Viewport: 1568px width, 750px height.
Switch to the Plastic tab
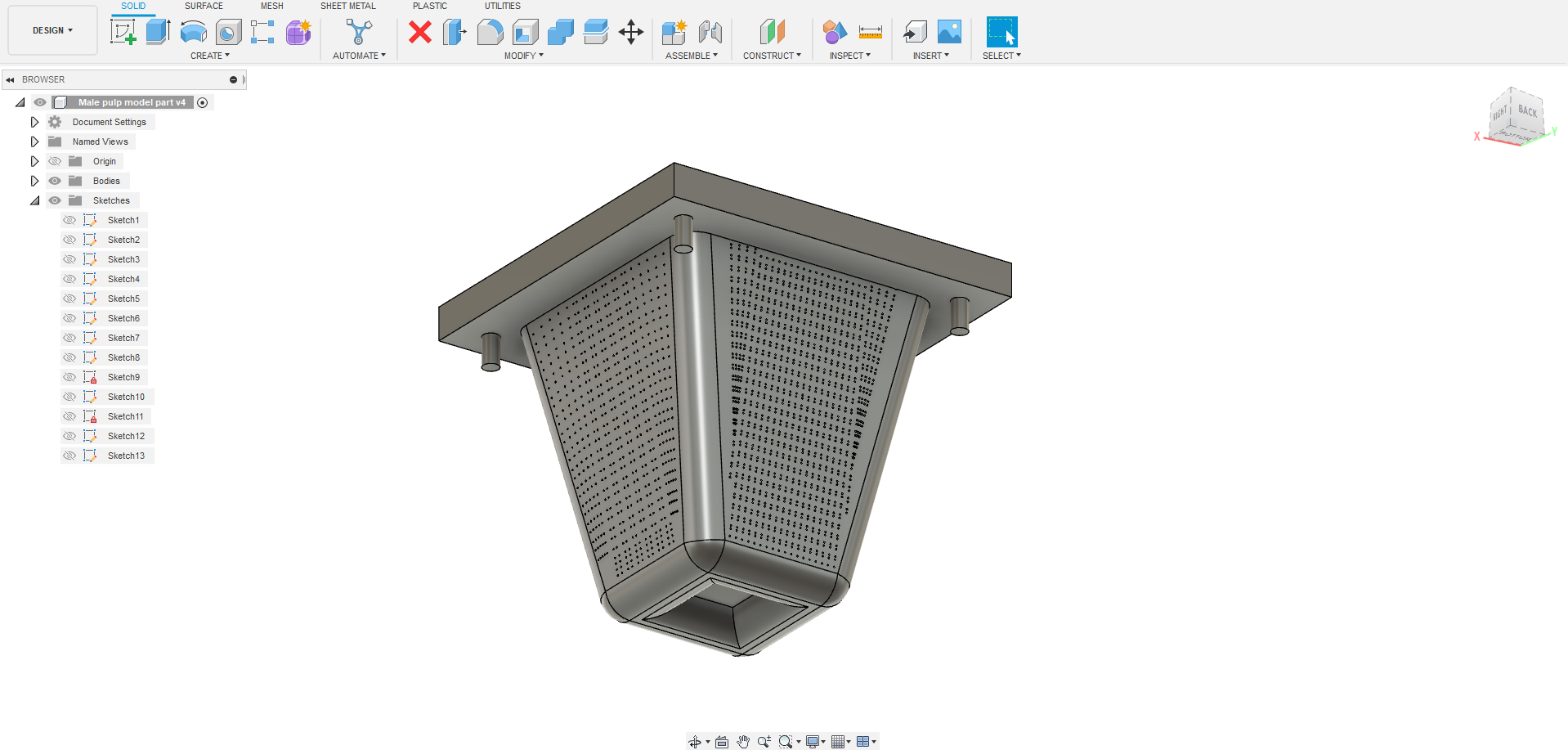(430, 6)
